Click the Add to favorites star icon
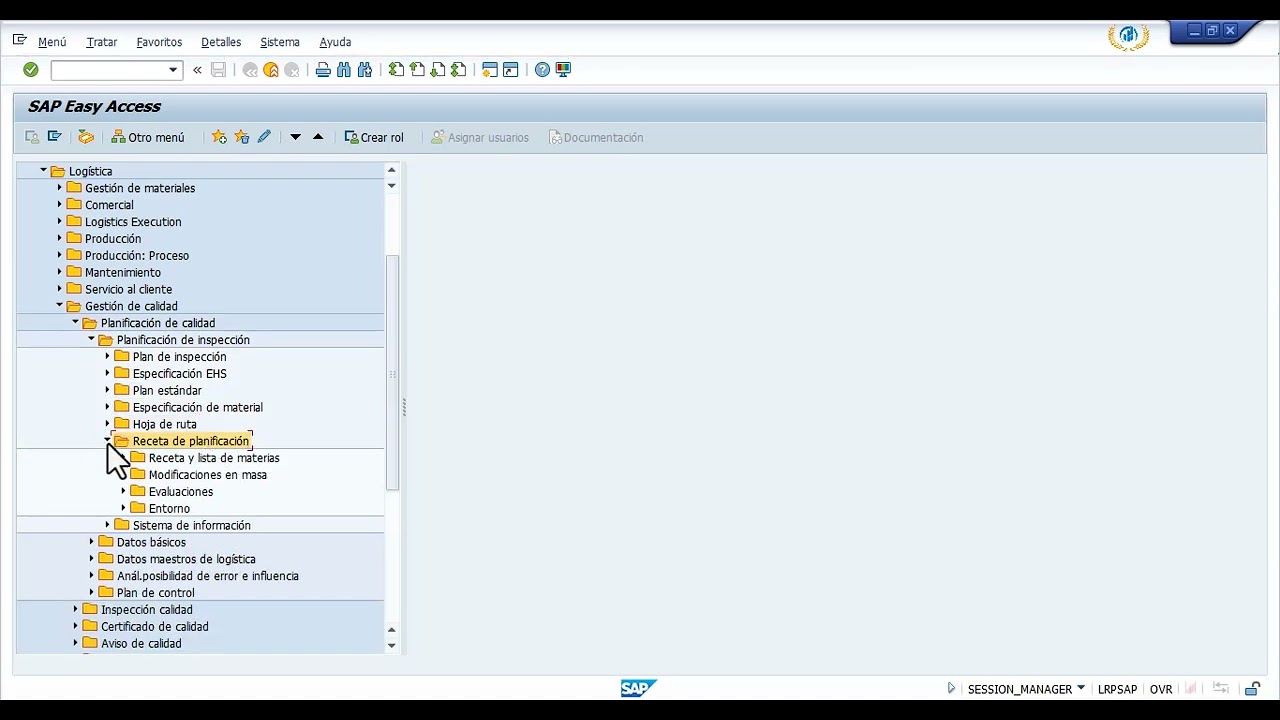This screenshot has height=720, width=1280. pyautogui.click(x=219, y=137)
